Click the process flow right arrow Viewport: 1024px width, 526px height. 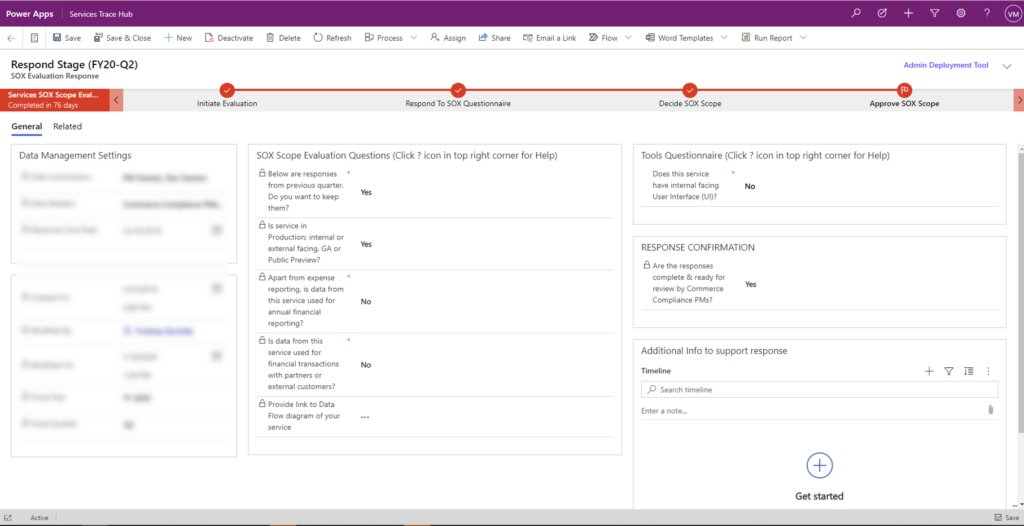coord(1019,100)
